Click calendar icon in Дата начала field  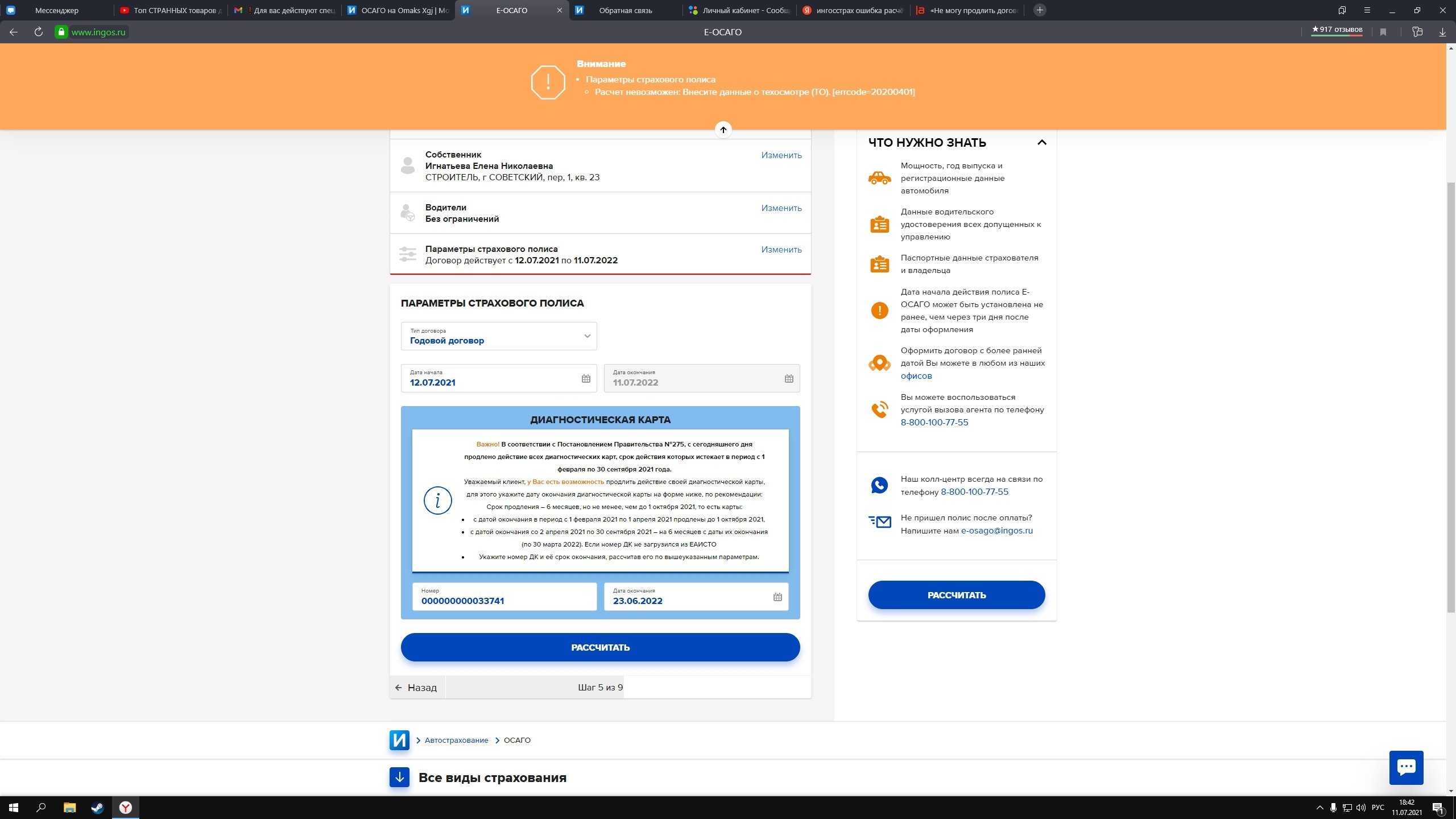pos(586,379)
